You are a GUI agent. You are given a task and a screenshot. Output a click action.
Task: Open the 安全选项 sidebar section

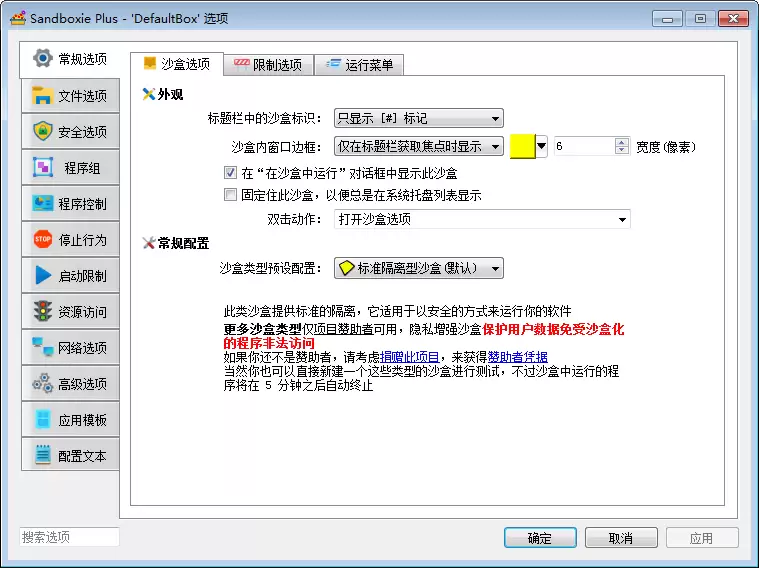tap(70, 131)
